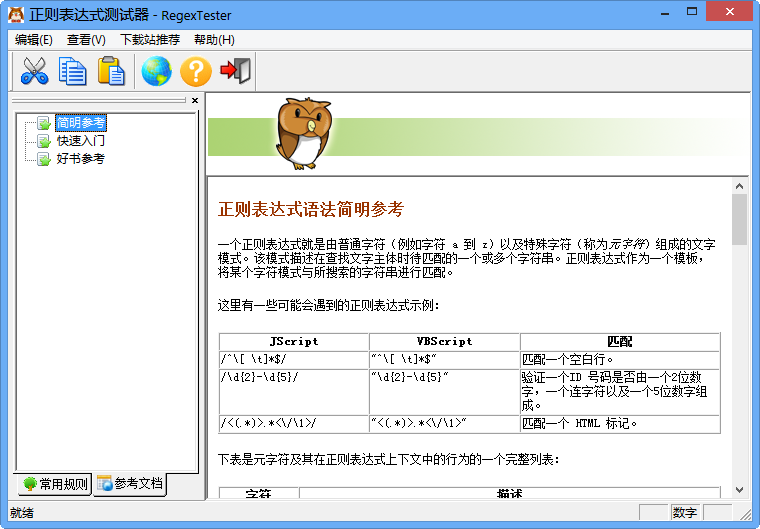
Task: Click the scrollbar down arrow in document
Action: click(x=739, y=490)
